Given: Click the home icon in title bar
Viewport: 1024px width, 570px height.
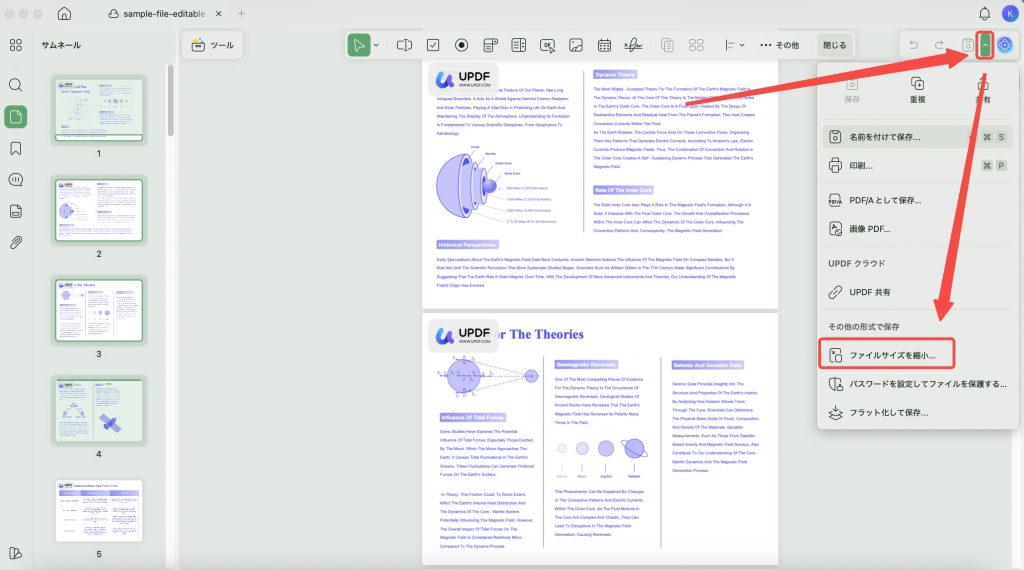Looking at the screenshot, I should [64, 13].
